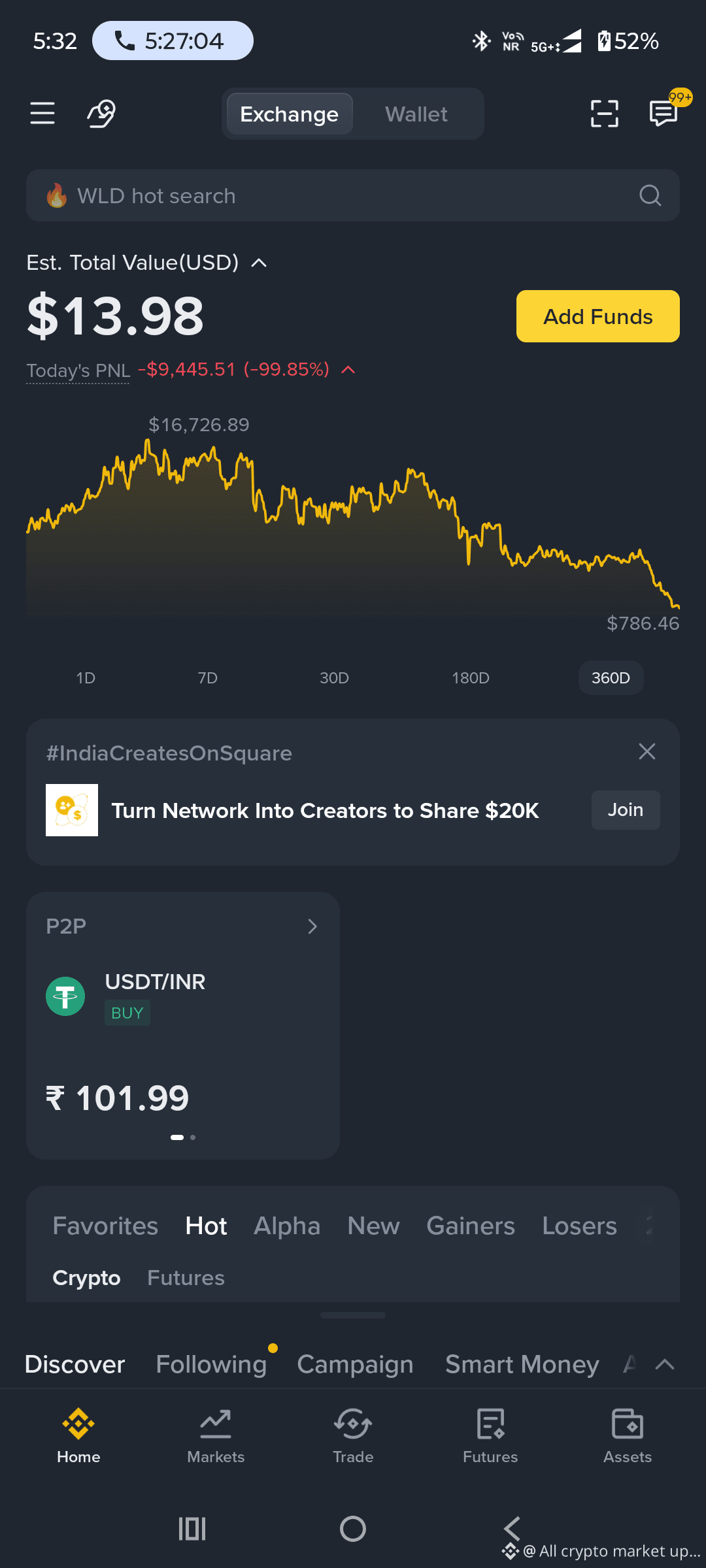Open messages with the 99+ badge
Image resolution: width=706 pixels, height=1568 pixels.
pos(664,113)
